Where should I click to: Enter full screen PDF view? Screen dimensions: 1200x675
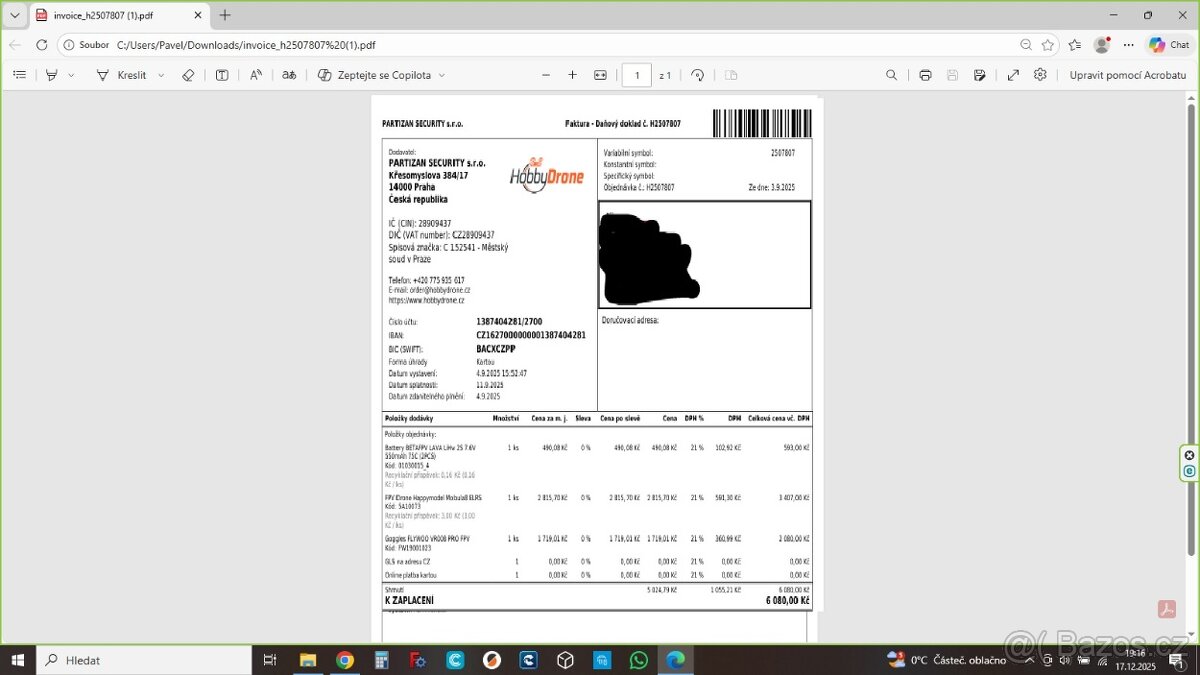click(1013, 75)
